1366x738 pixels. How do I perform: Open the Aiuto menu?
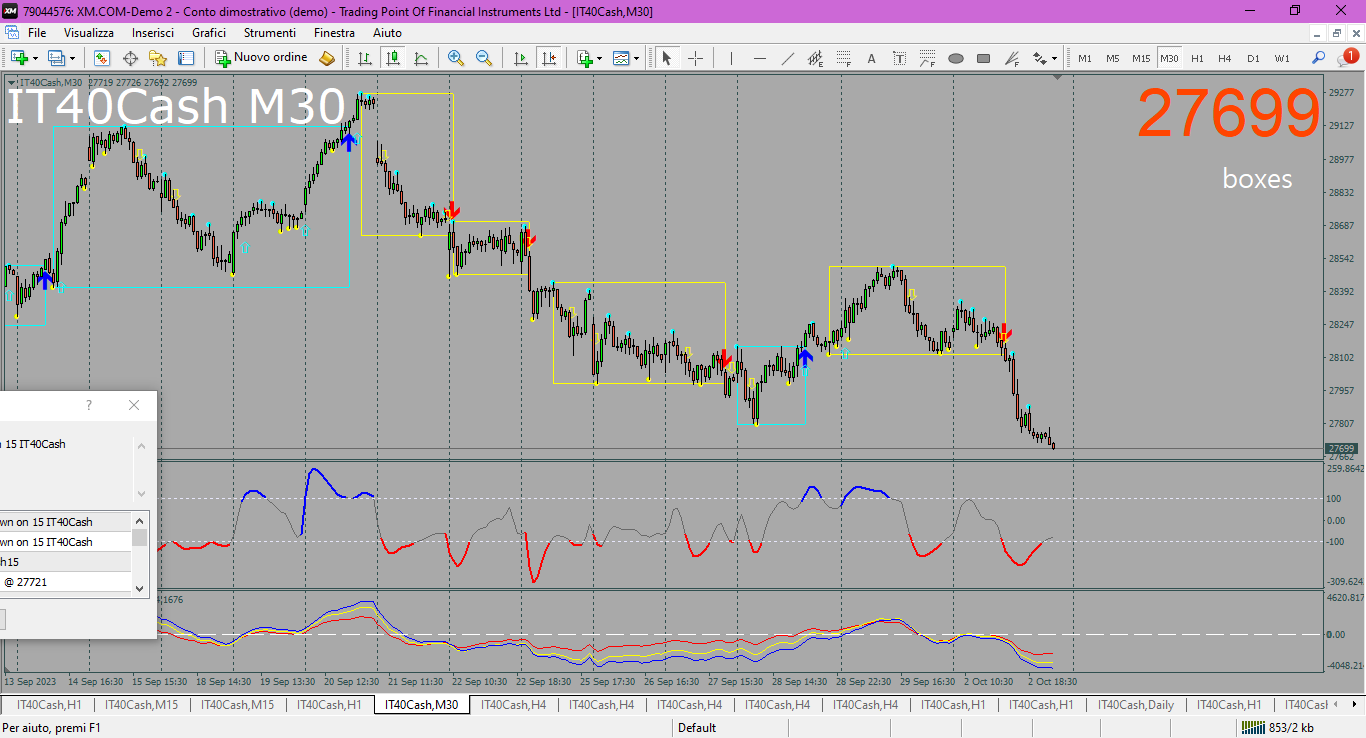click(387, 33)
